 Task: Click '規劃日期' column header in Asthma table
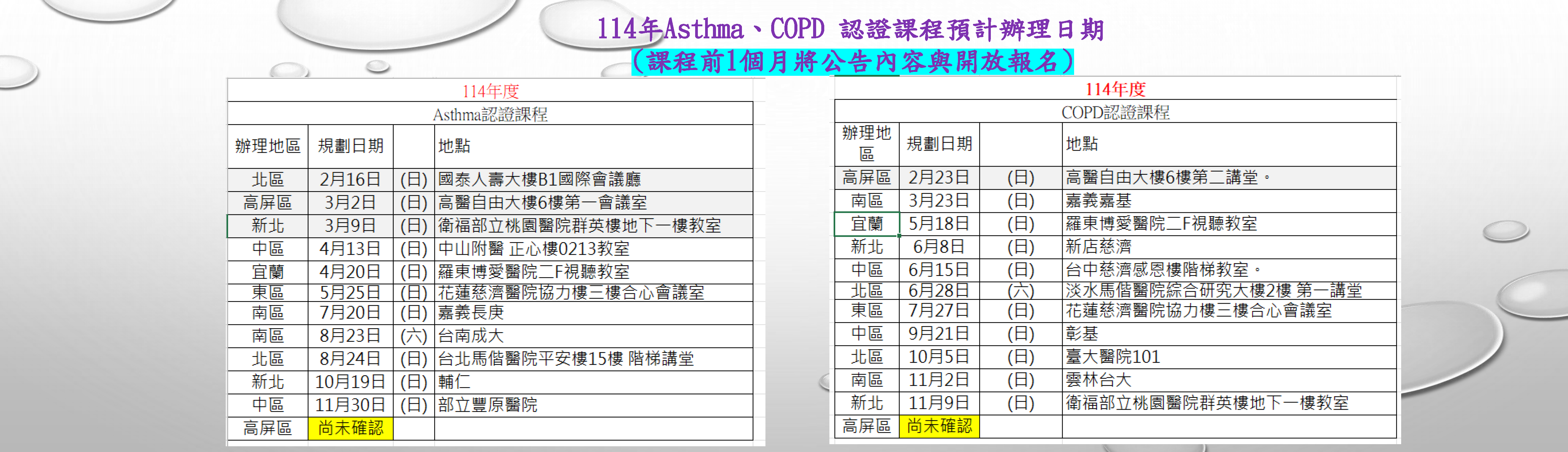(351, 146)
